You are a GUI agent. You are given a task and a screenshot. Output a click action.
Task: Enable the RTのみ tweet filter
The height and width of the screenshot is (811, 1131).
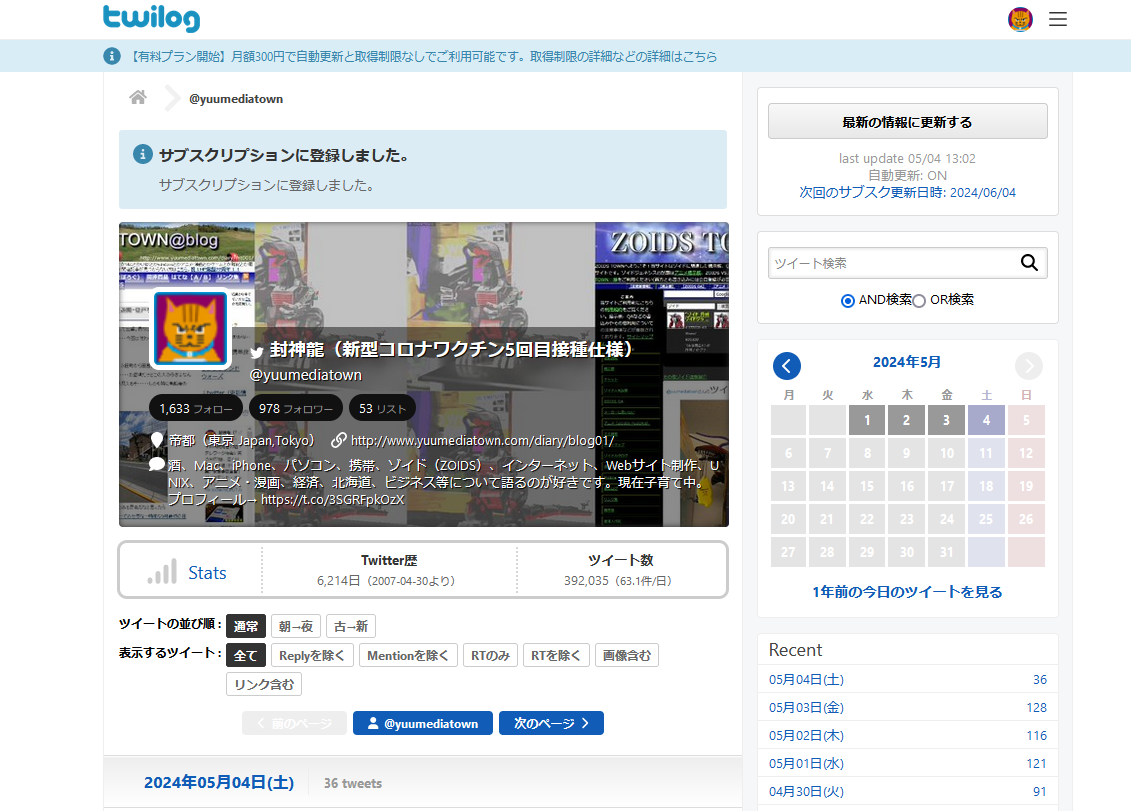pos(490,655)
